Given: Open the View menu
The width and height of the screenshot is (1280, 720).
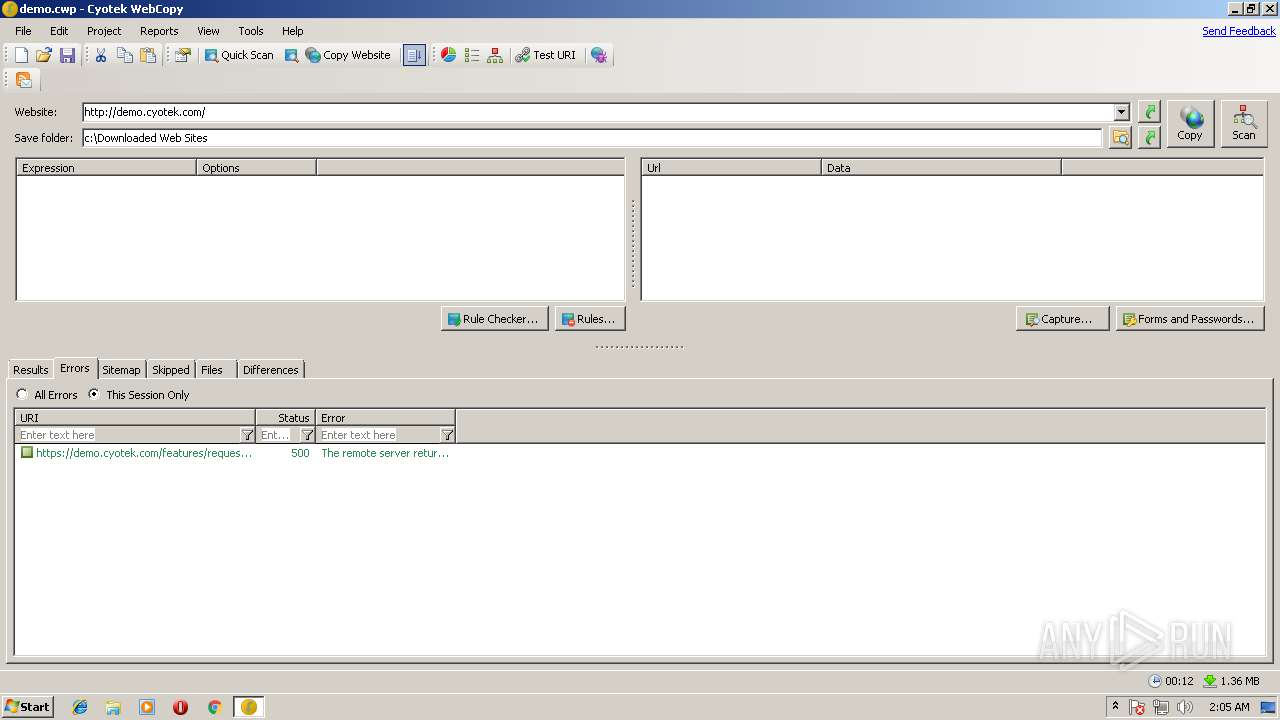Looking at the screenshot, I should (208, 31).
